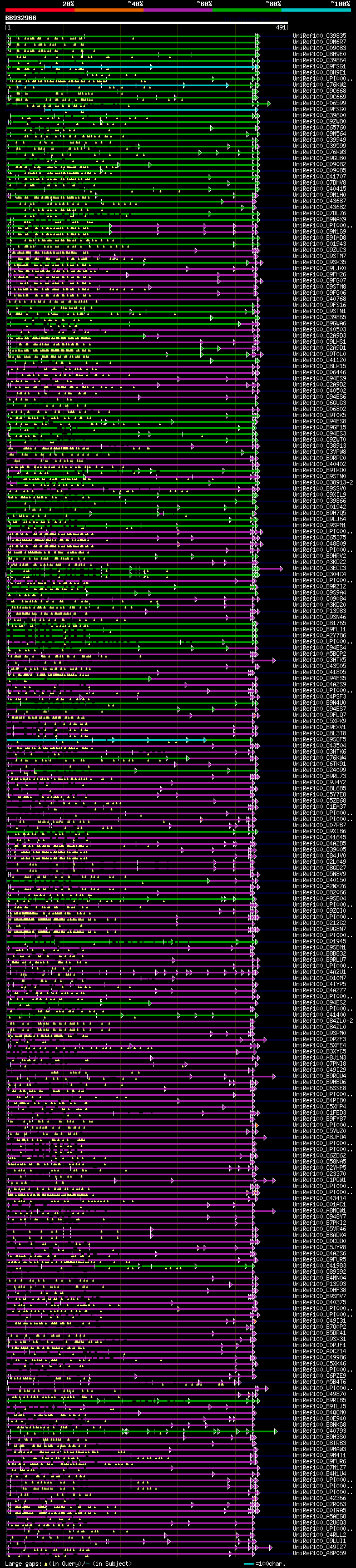The image size is (356, 1568).
Task: Open the UniRef100_O24099 entry
Action: [x=319, y=770]
